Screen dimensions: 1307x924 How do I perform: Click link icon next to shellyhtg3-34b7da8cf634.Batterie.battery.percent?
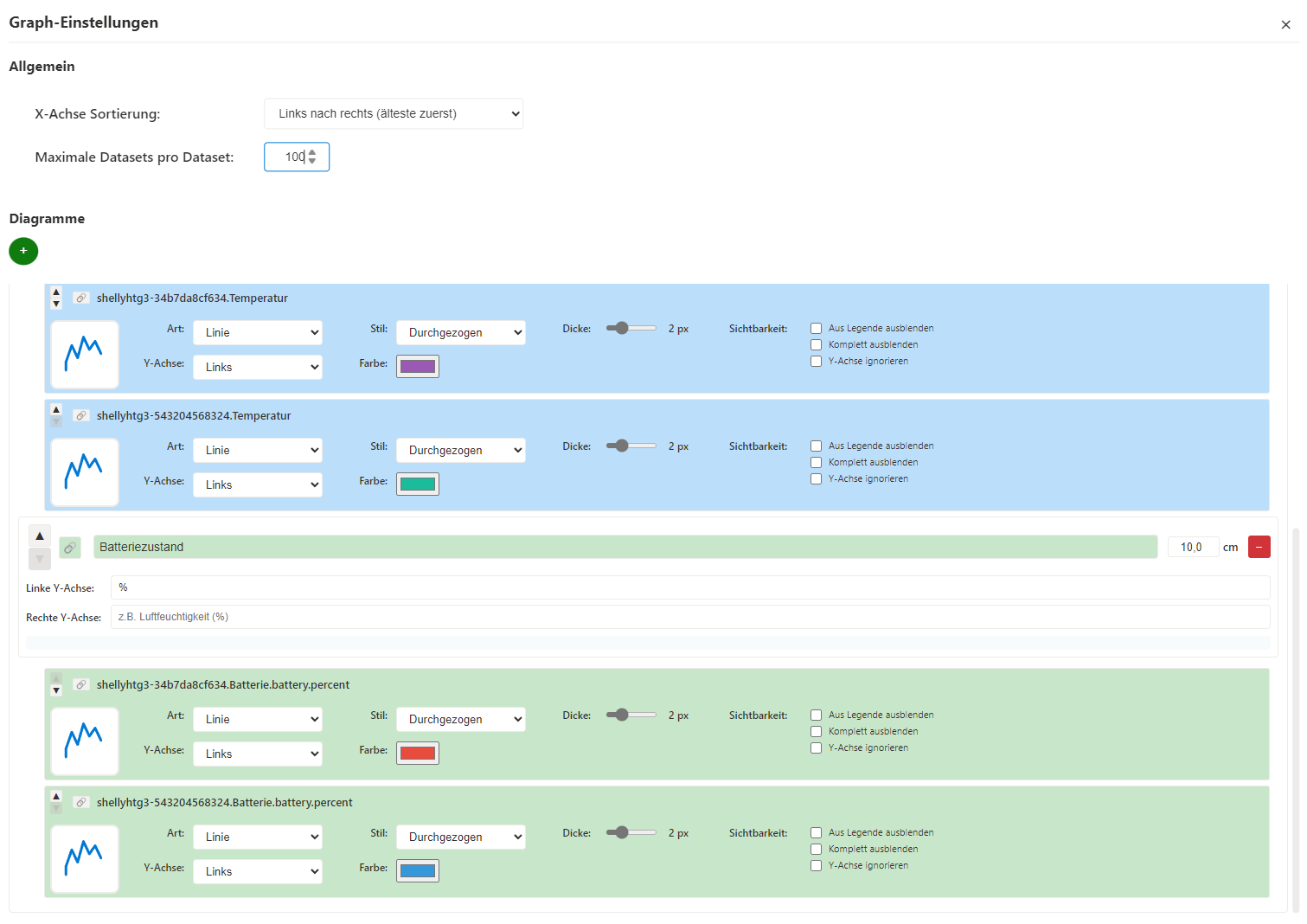click(x=80, y=685)
